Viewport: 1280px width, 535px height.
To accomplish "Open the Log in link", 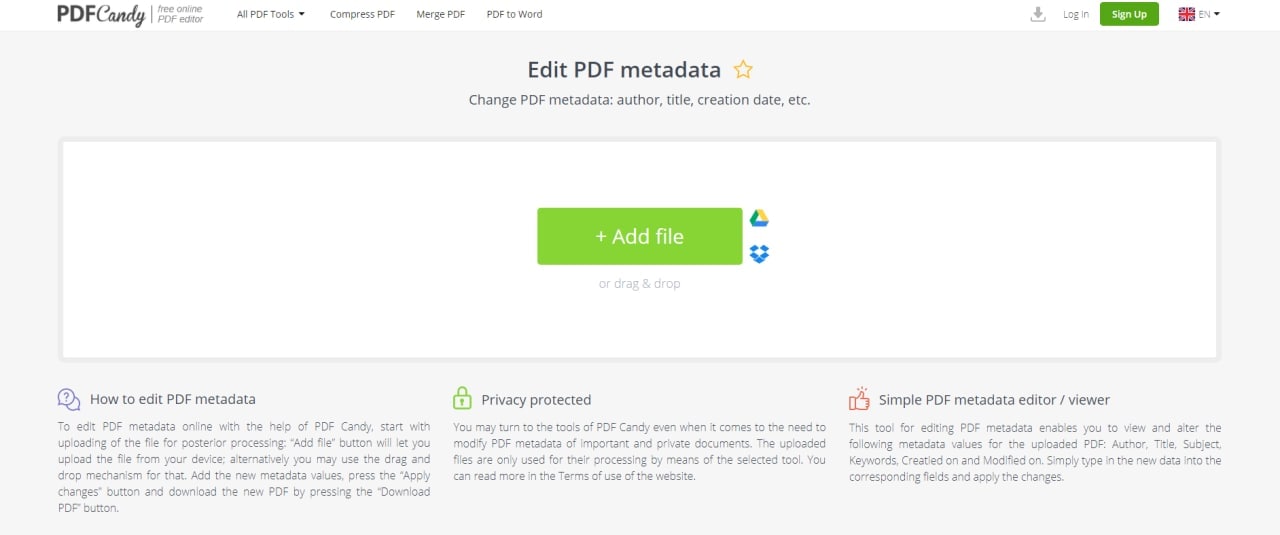I will [1076, 14].
